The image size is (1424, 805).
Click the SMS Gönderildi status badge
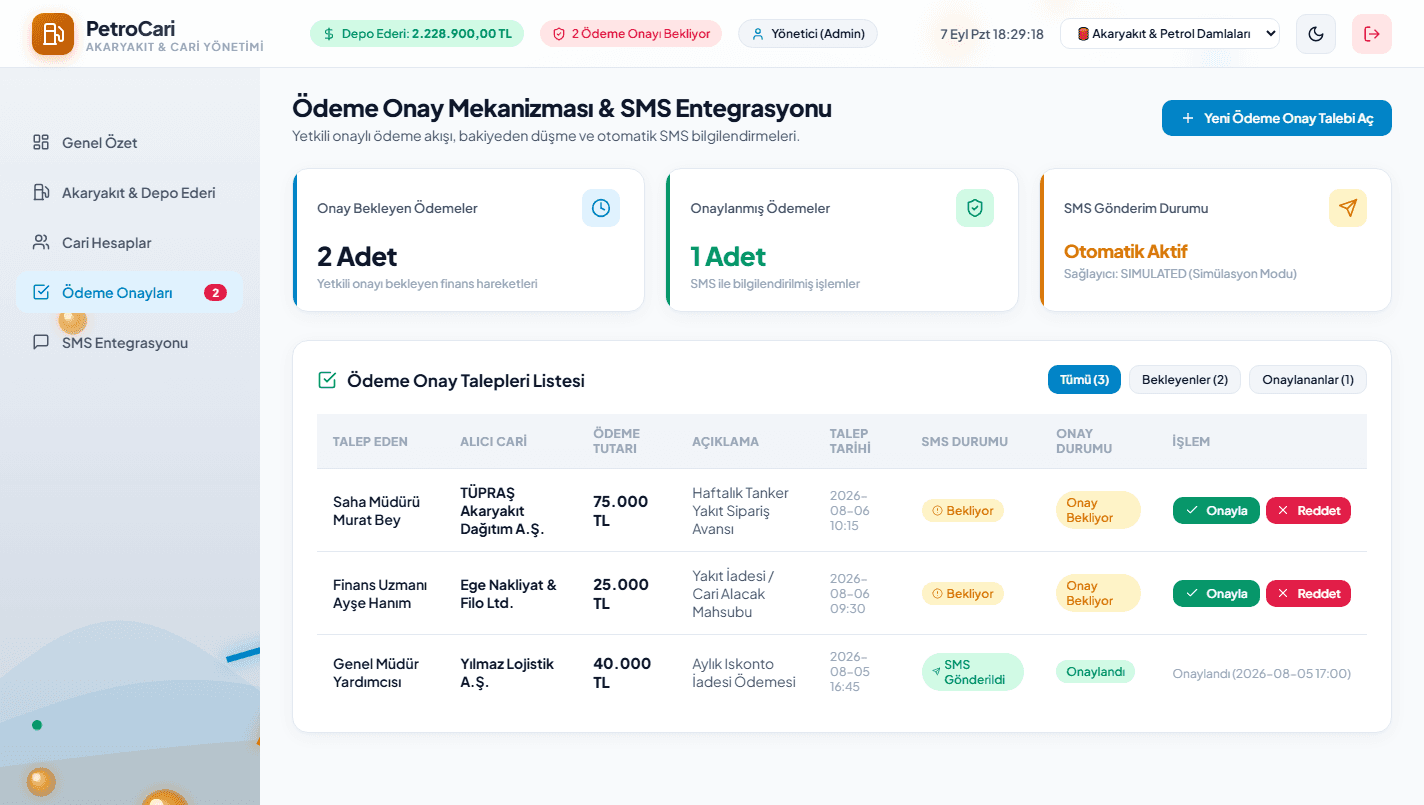point(973,672)
